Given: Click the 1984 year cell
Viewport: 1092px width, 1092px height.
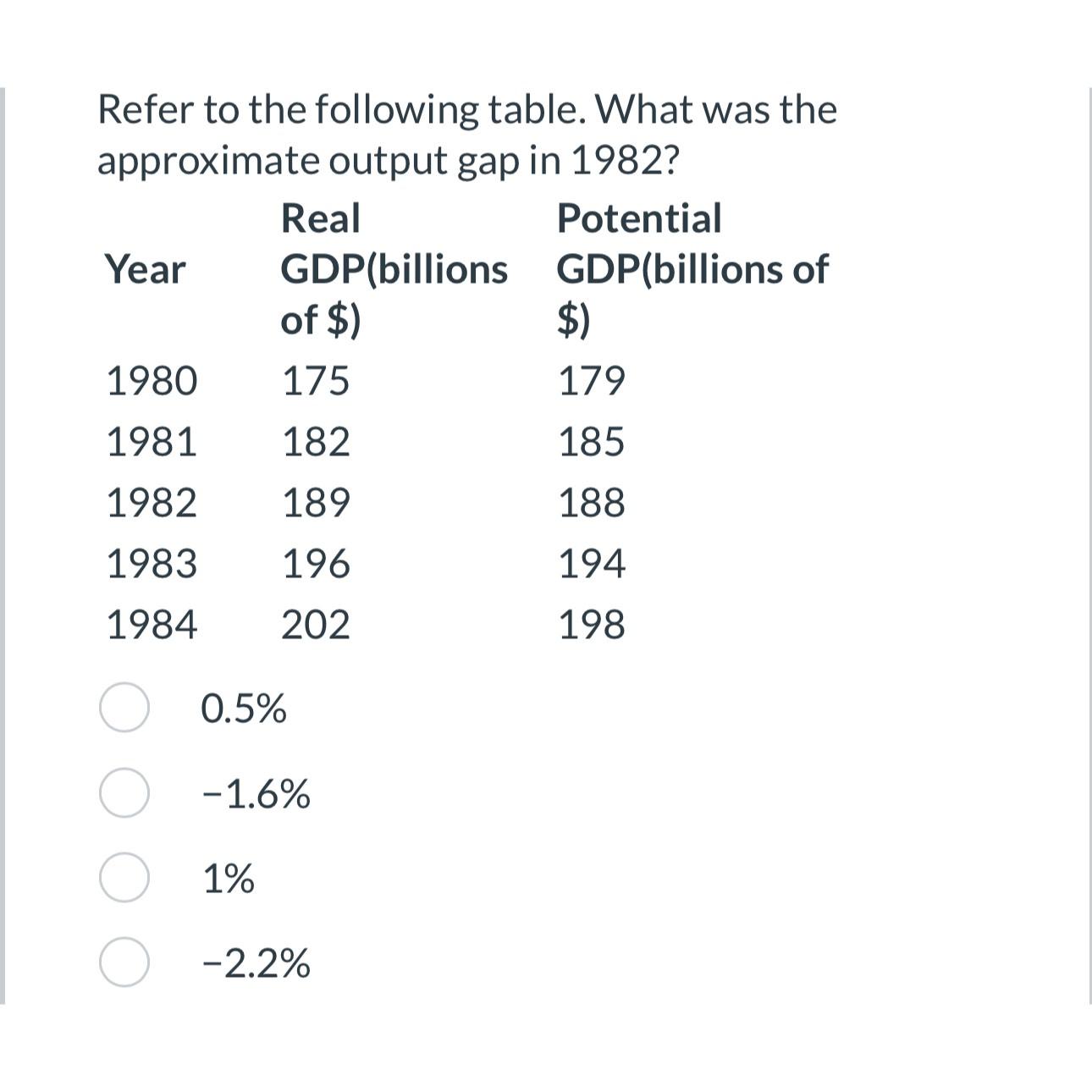Looking at the screenshot, I should (152, 625).
